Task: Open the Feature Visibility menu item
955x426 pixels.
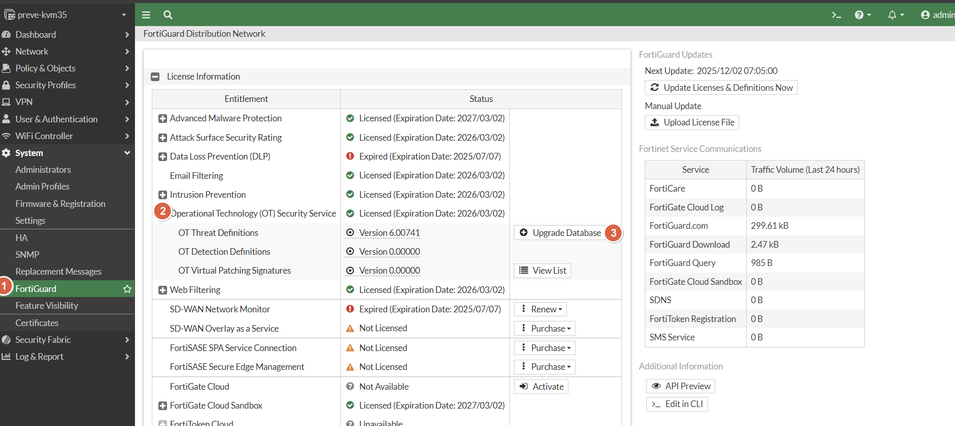Action: click(x=46, y=306)
